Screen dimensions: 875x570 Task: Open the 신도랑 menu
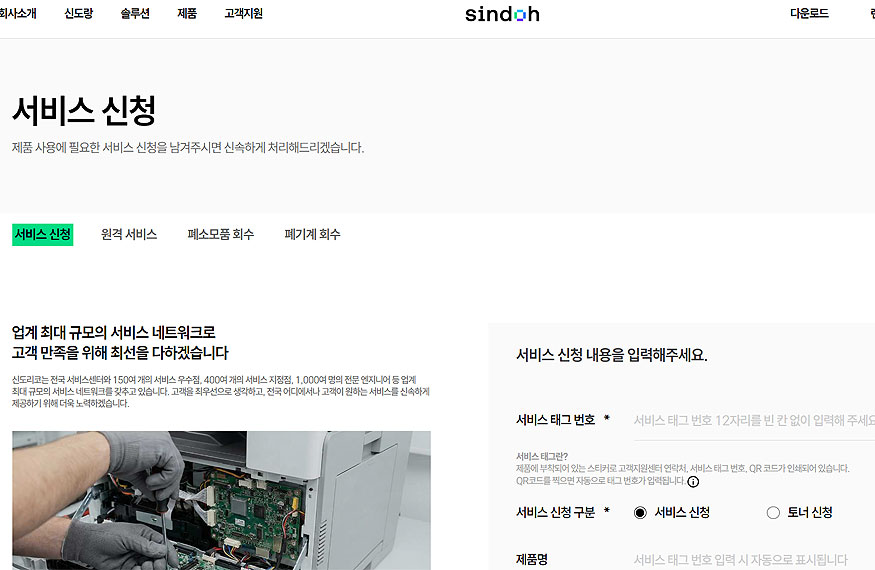[79, 13]
